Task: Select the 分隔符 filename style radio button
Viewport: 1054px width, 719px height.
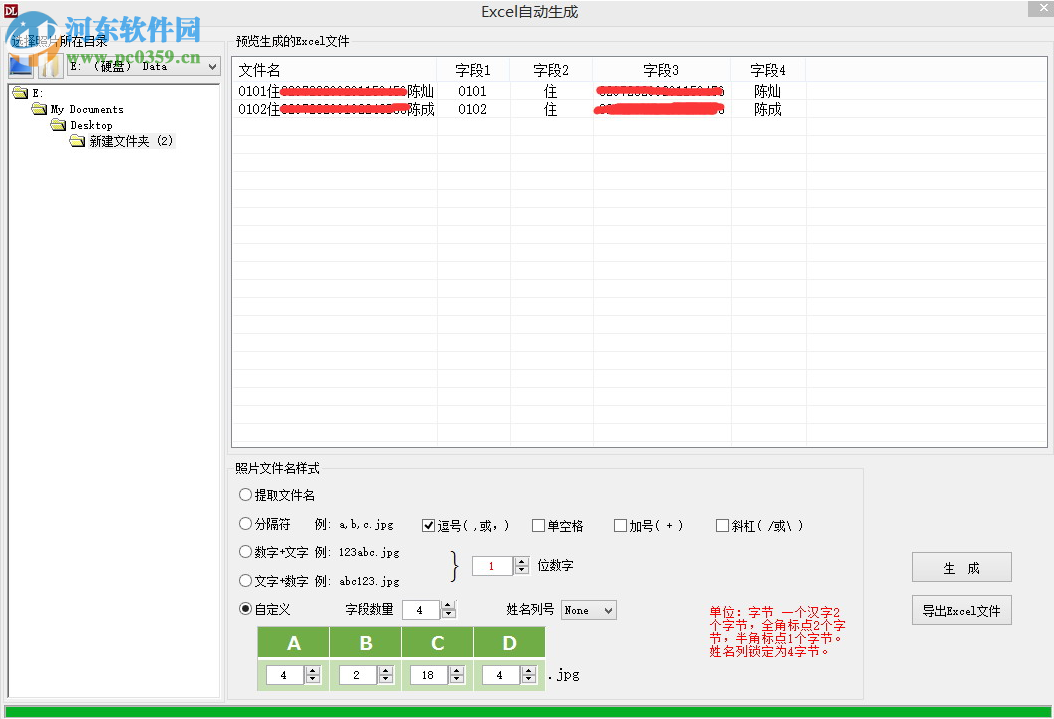Action: pos(245,523)
